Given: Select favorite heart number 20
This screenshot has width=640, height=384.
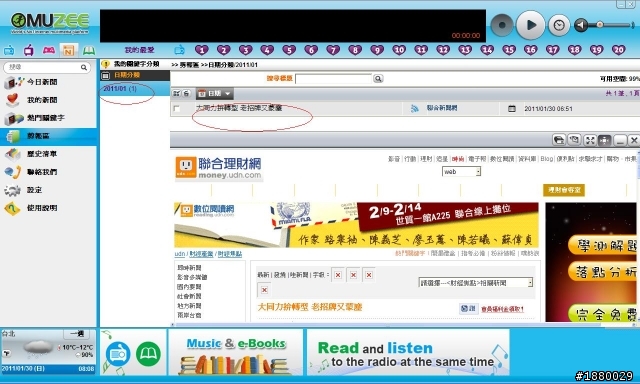Looking at the screenshot, I should click(619, 50).
